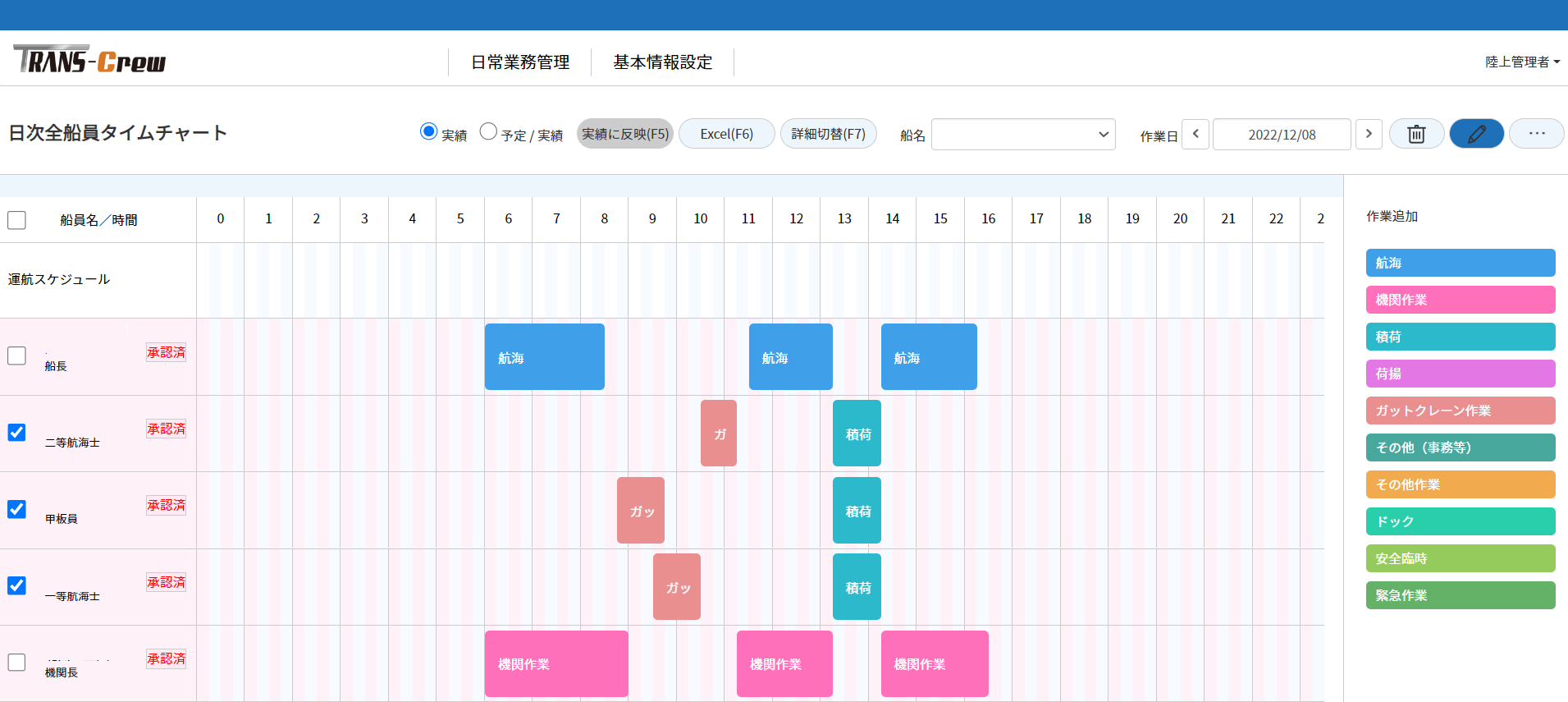Select the teal 積荷 work type
This screenshot has height=702, width=1568.
[x=1461, y=337]
